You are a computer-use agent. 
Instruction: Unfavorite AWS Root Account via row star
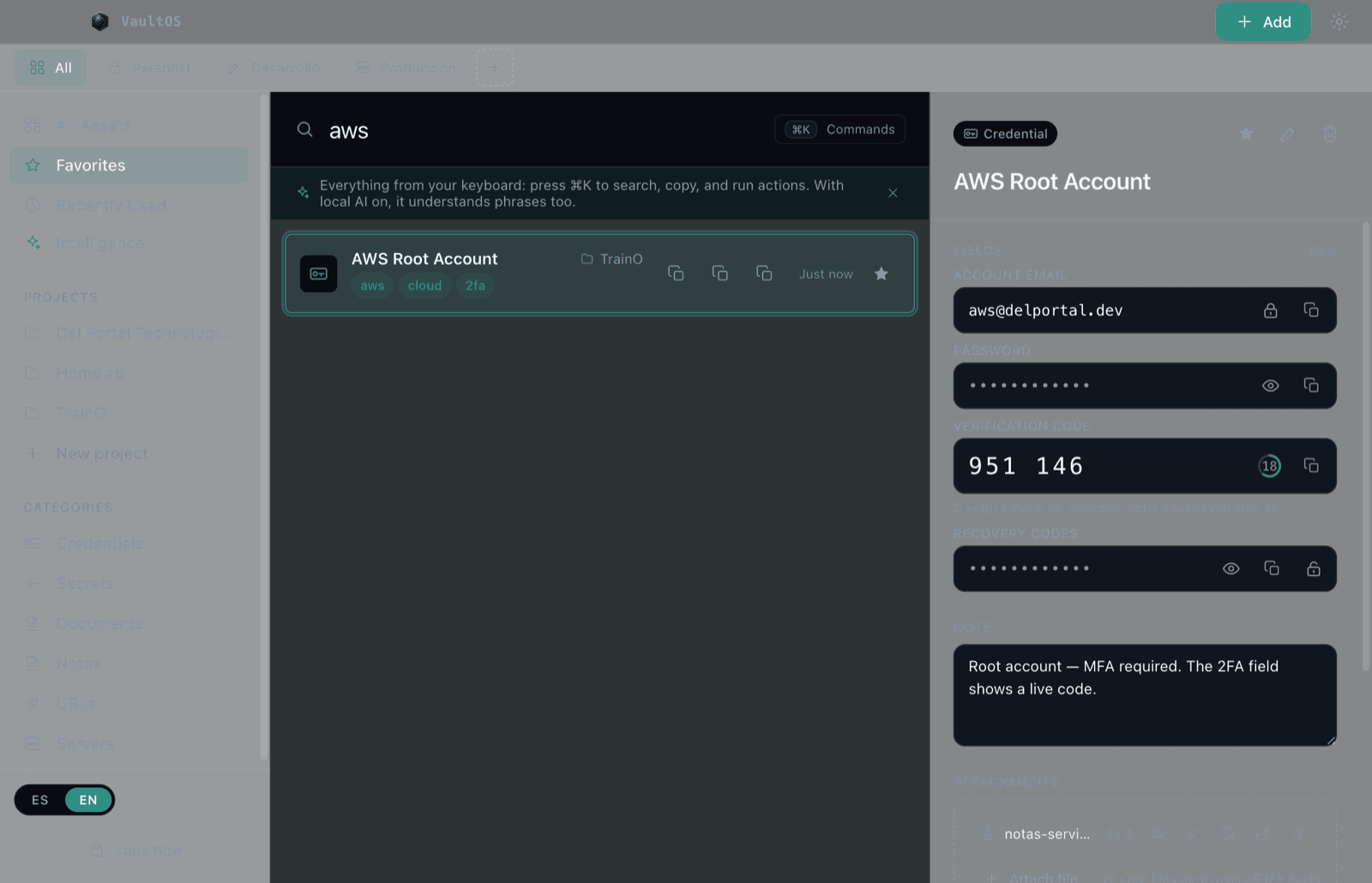[x=881, y=273]
